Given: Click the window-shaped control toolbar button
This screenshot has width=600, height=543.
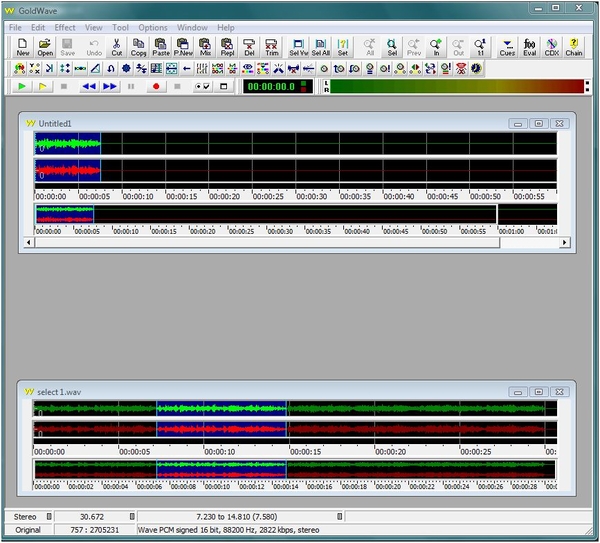Looking at the screenshot, I should point(224,86).
